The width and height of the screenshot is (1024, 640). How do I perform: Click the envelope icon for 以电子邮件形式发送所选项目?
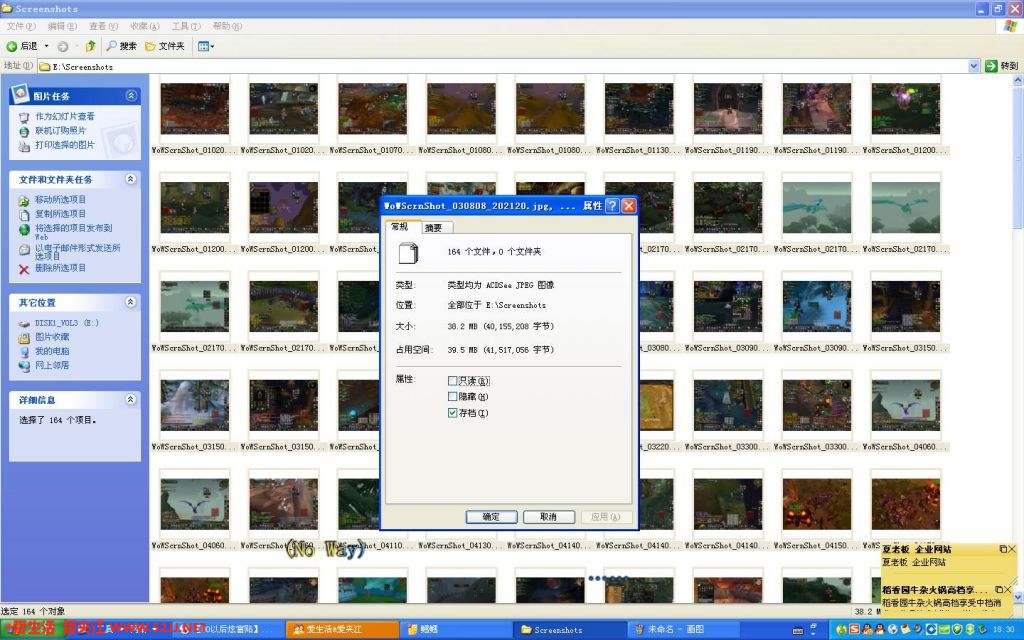pyautogui.click(x=24, y=249)
